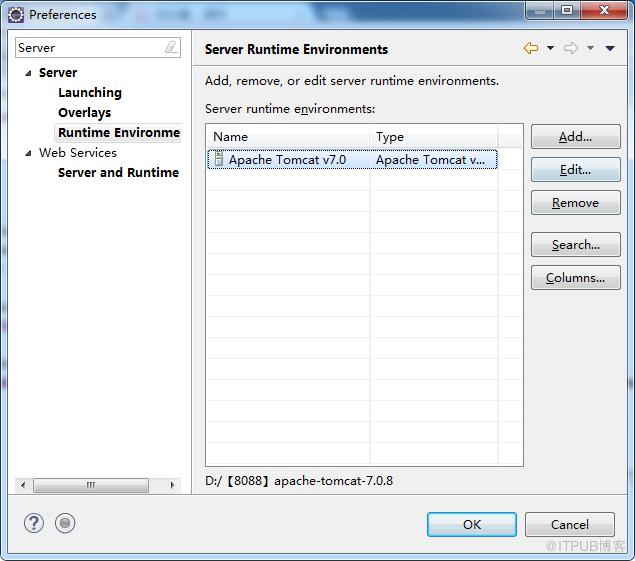Select Launching under Server

90,93
